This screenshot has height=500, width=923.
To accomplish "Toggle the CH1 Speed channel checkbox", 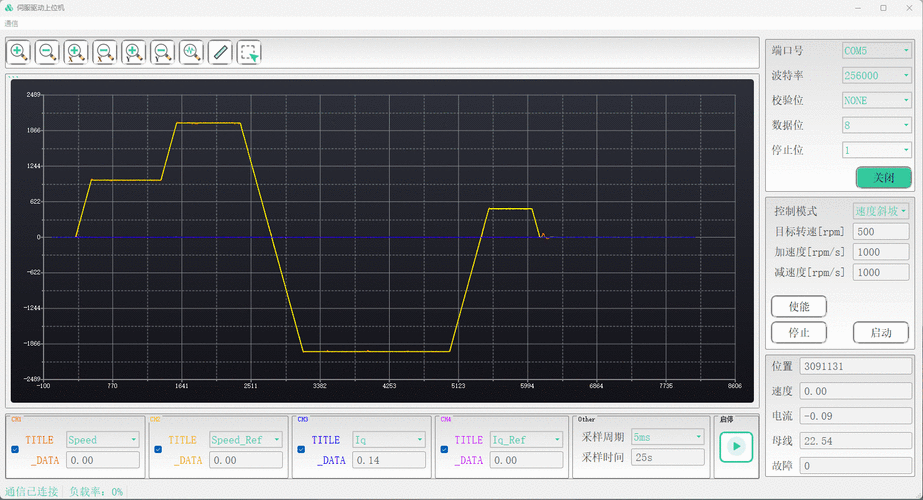I will [15, 450].
